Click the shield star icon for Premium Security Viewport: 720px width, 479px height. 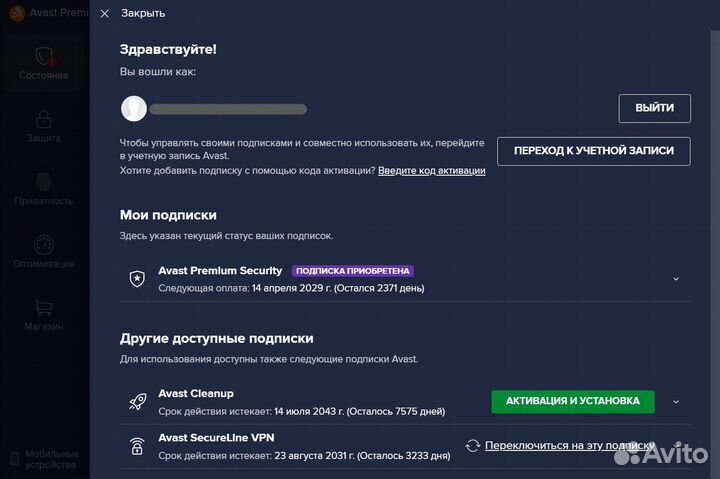[137, 279]
